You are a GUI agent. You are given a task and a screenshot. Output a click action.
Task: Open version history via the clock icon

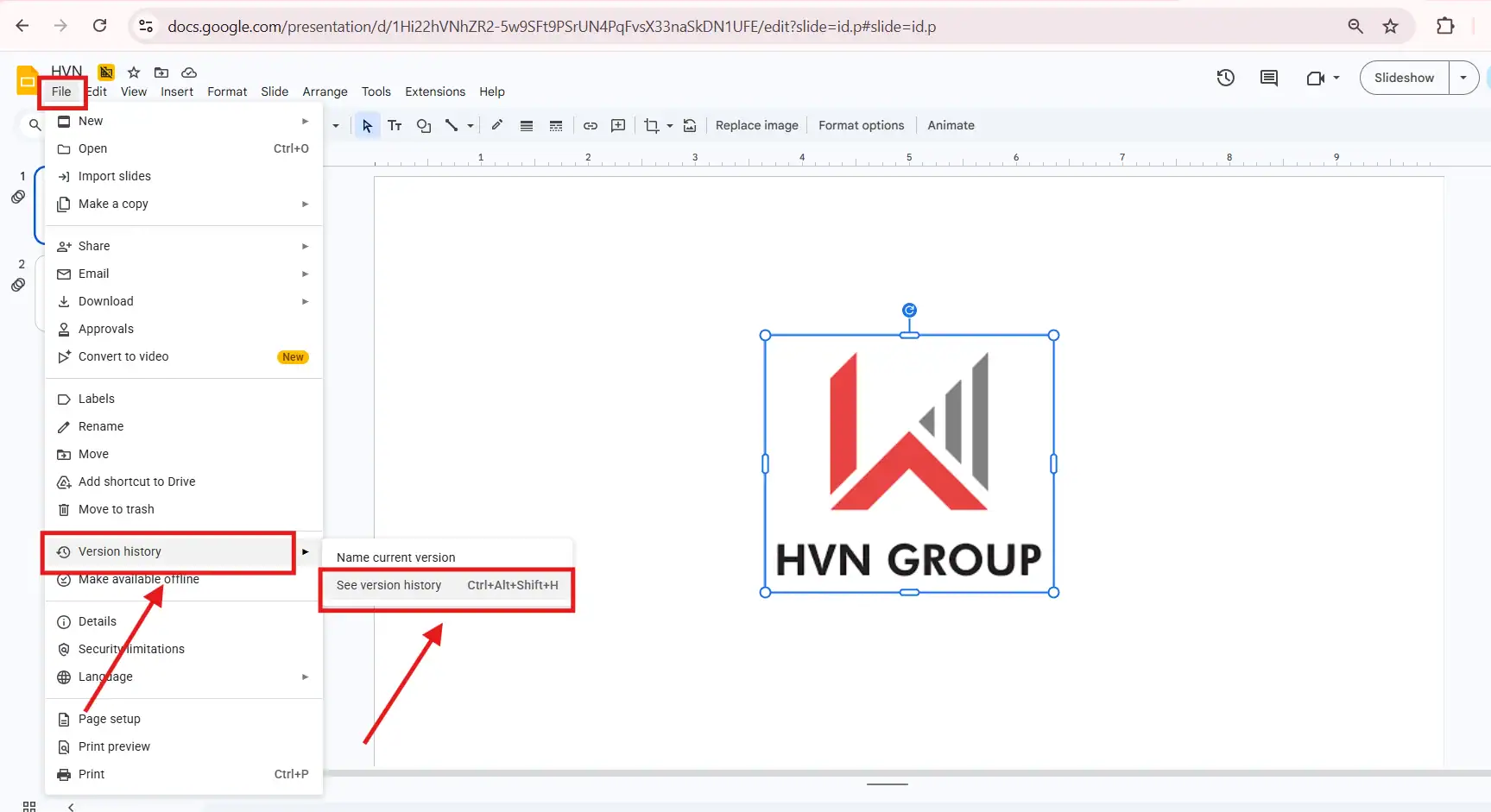click(x=1225, y=78)
